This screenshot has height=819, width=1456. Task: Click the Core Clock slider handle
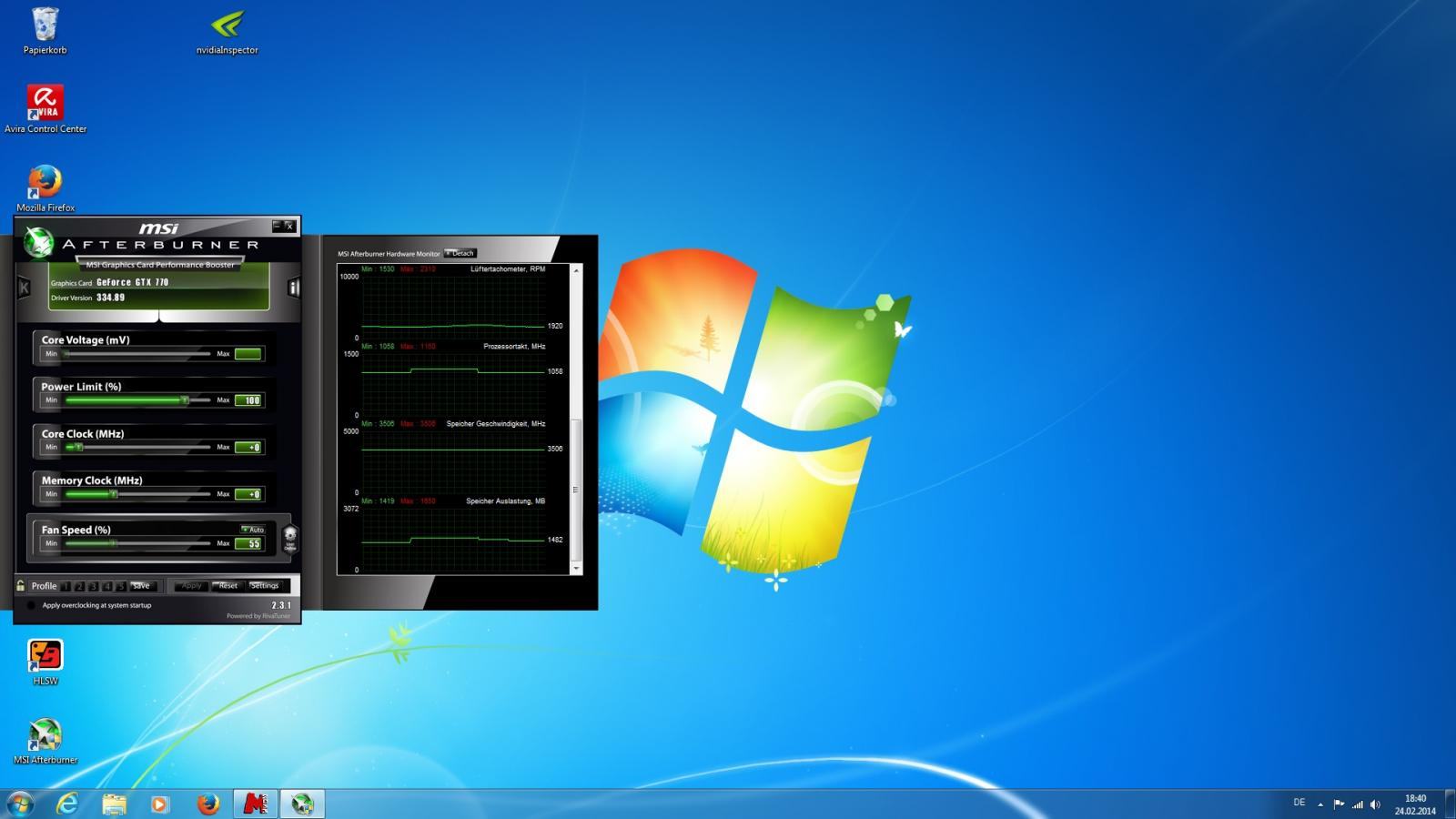[x=79, y=448]
